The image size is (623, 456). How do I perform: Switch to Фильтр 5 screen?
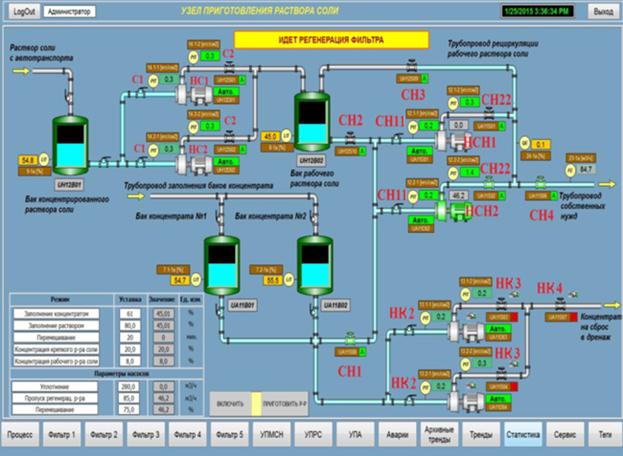(x=230, y=435)
